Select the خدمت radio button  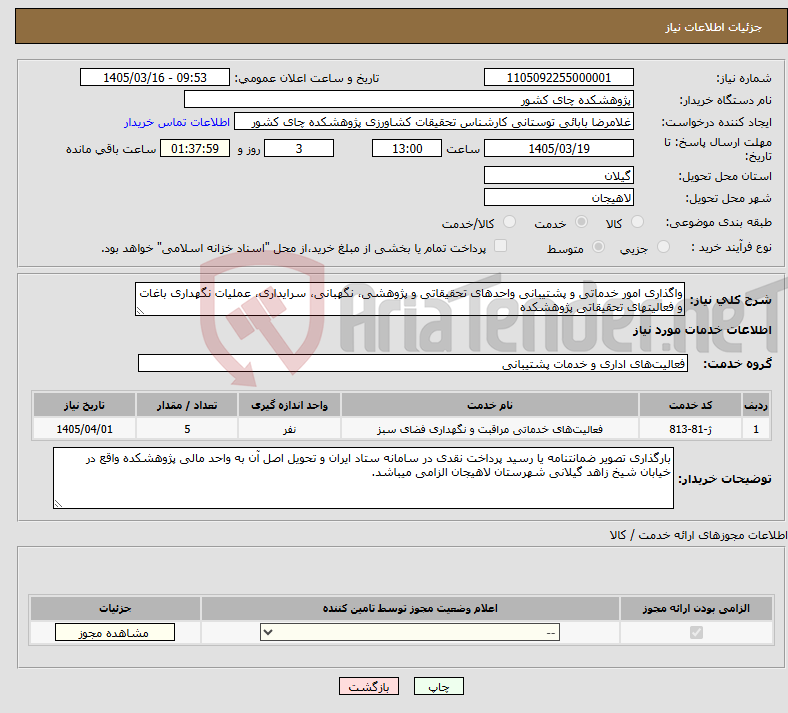(581, 222)
